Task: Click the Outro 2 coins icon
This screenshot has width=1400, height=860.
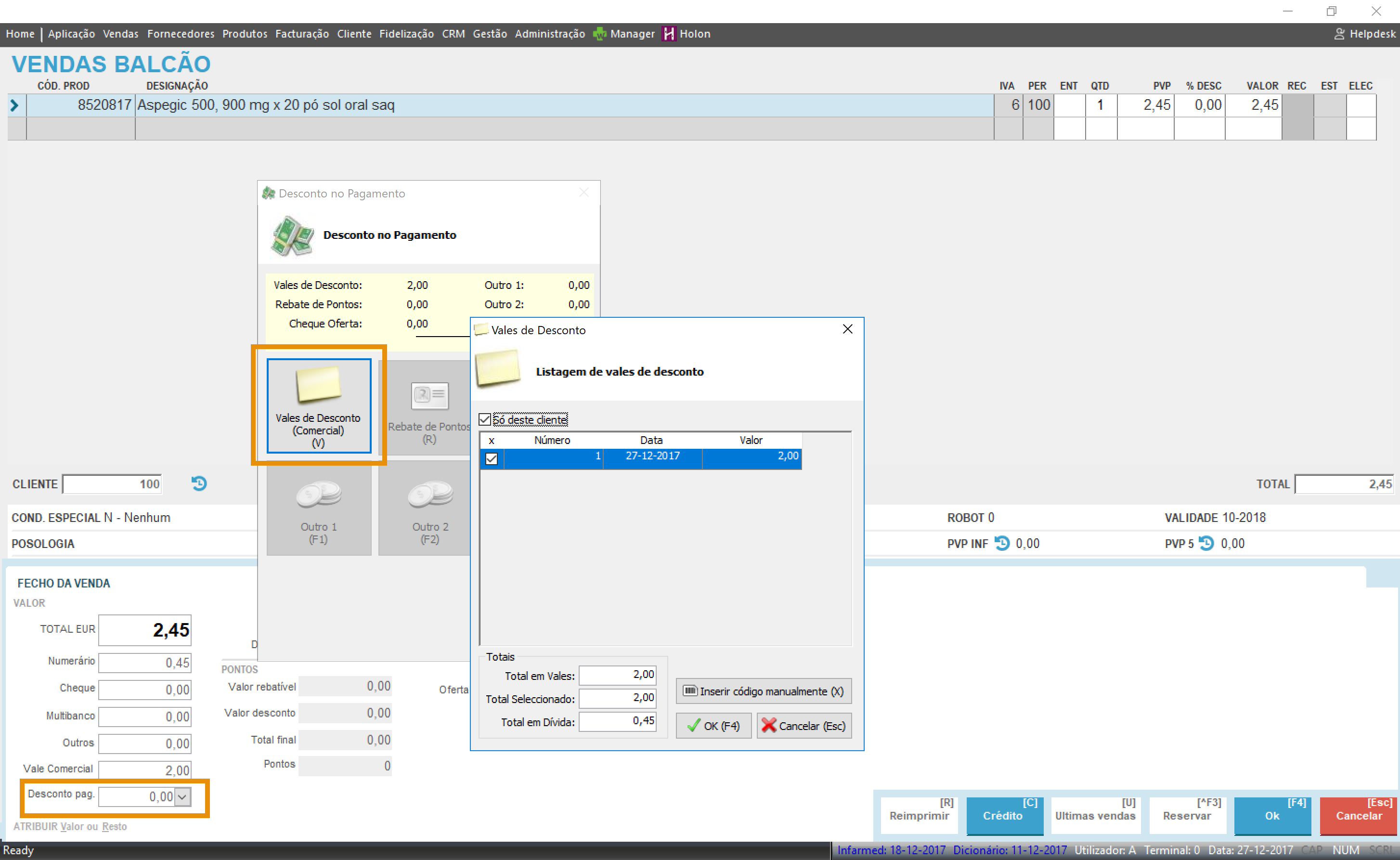Action: pyautogui.click(x=430, y=494)
